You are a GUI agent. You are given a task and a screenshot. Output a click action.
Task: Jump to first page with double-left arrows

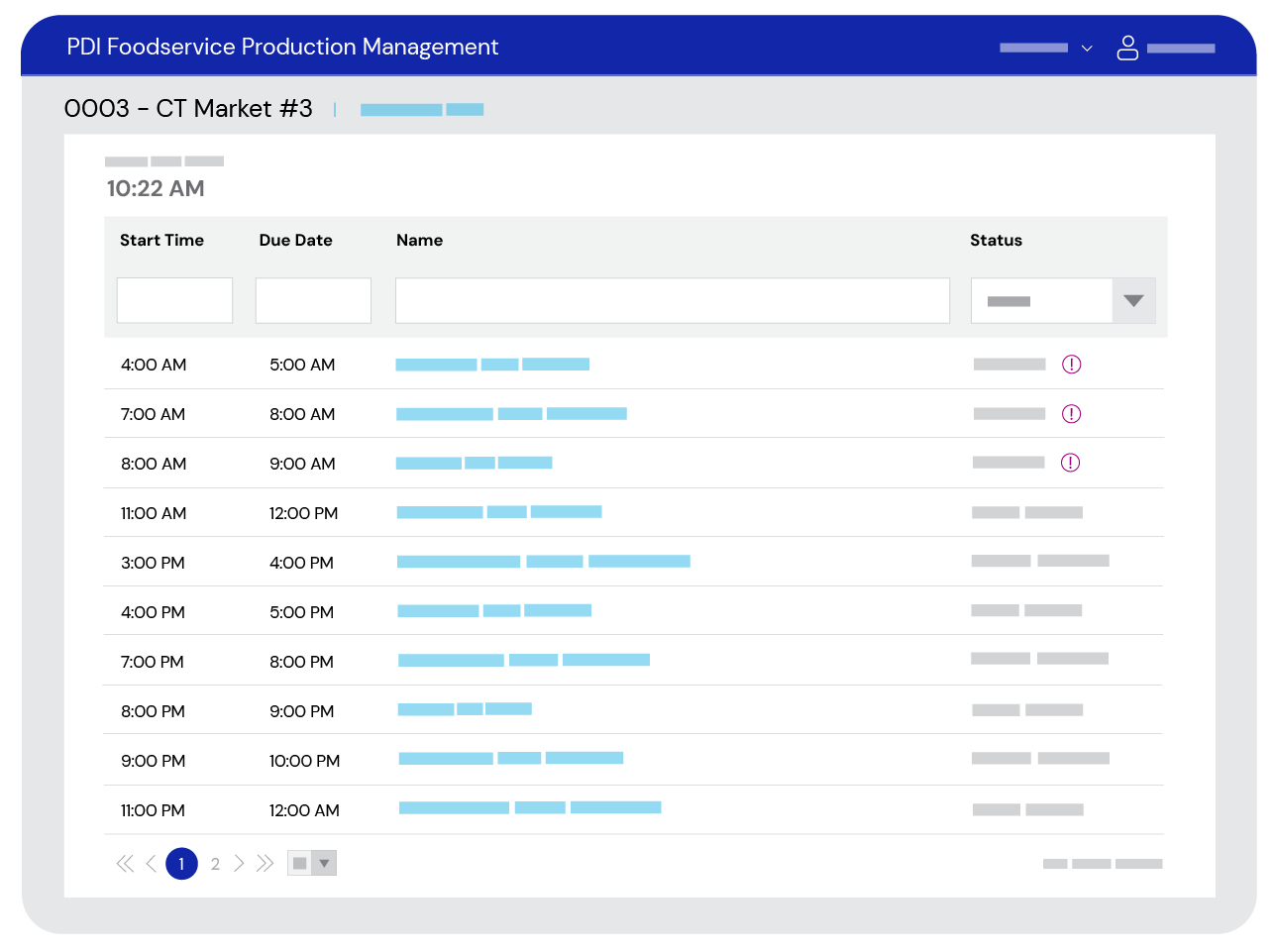125,864
